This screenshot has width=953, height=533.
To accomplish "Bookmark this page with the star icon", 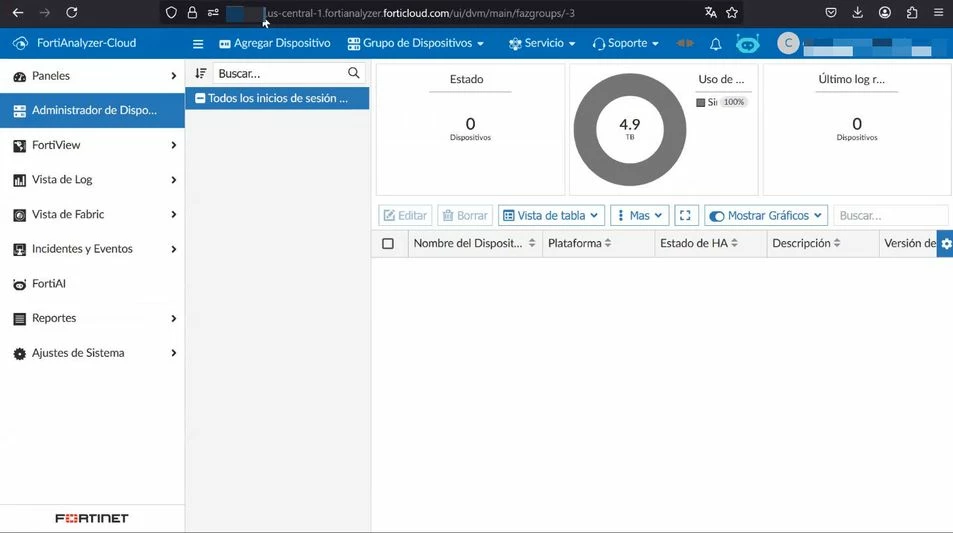I will tap(732, 12).
